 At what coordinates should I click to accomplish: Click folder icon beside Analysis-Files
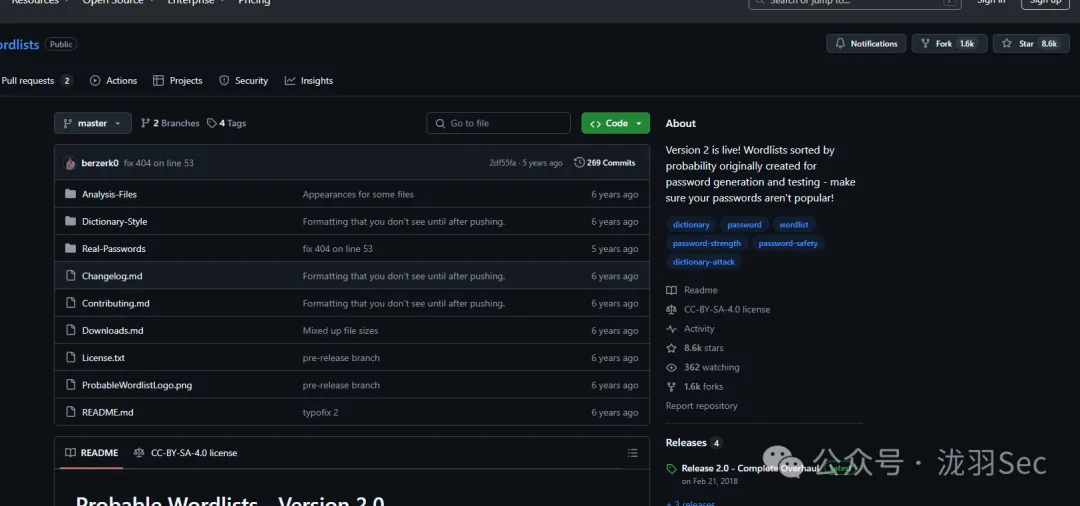pyautogui.click(x=70, y=194)
